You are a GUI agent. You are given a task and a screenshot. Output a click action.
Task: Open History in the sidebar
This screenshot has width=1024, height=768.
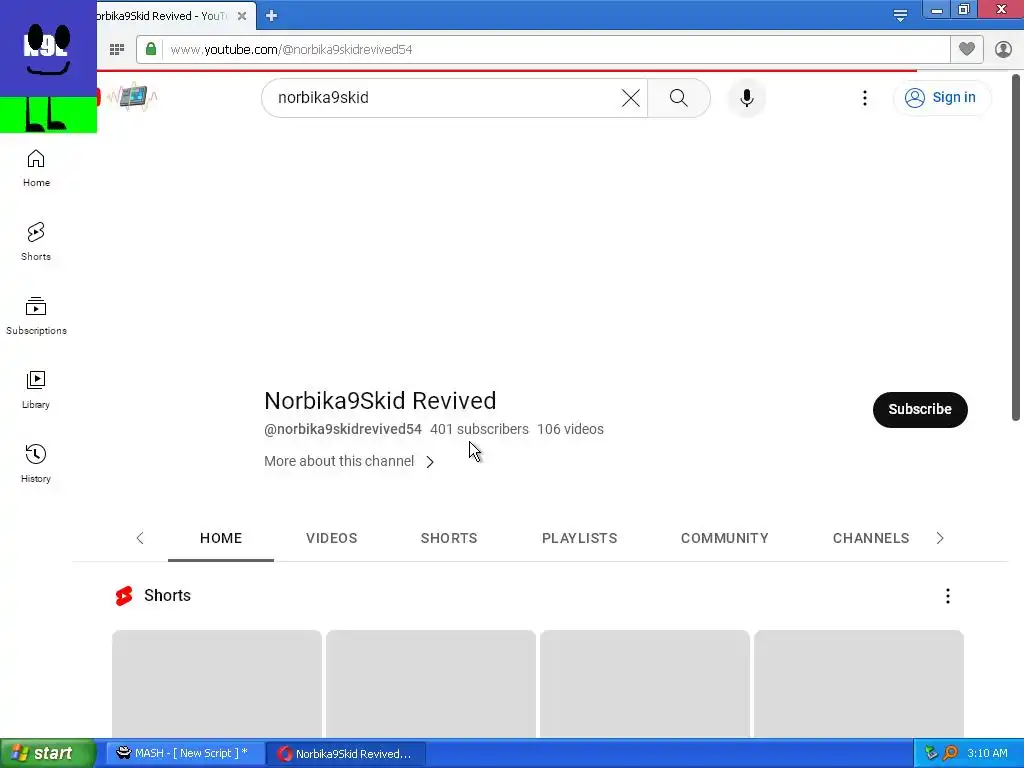pos(36,464)
